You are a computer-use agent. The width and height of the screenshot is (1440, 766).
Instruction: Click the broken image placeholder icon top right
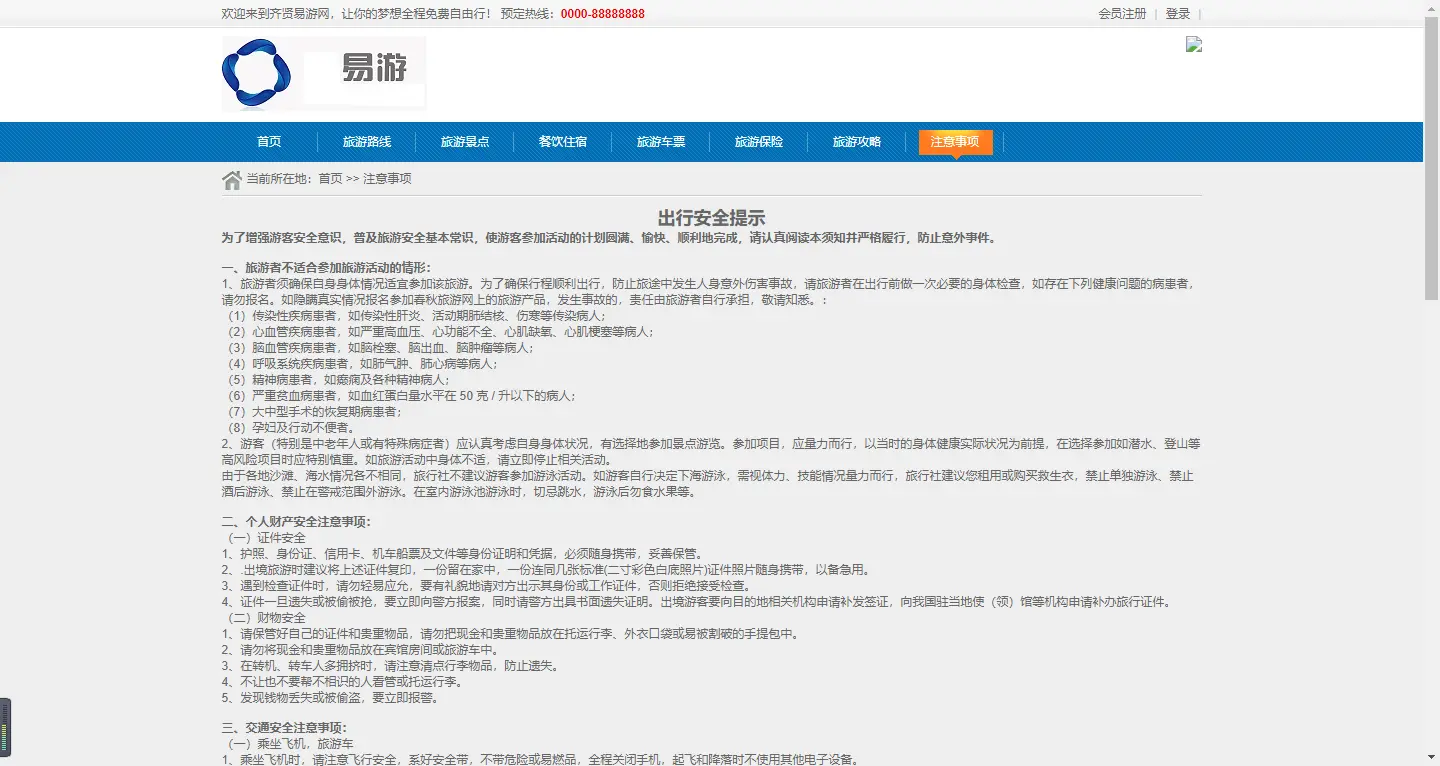pyautogui.click(x=1192, y=44)
